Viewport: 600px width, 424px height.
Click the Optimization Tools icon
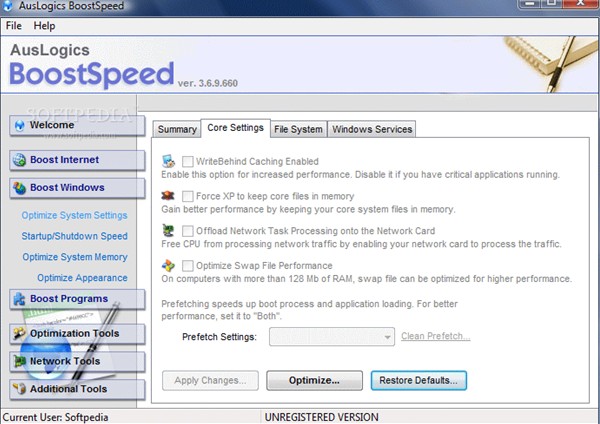[19, 333]
